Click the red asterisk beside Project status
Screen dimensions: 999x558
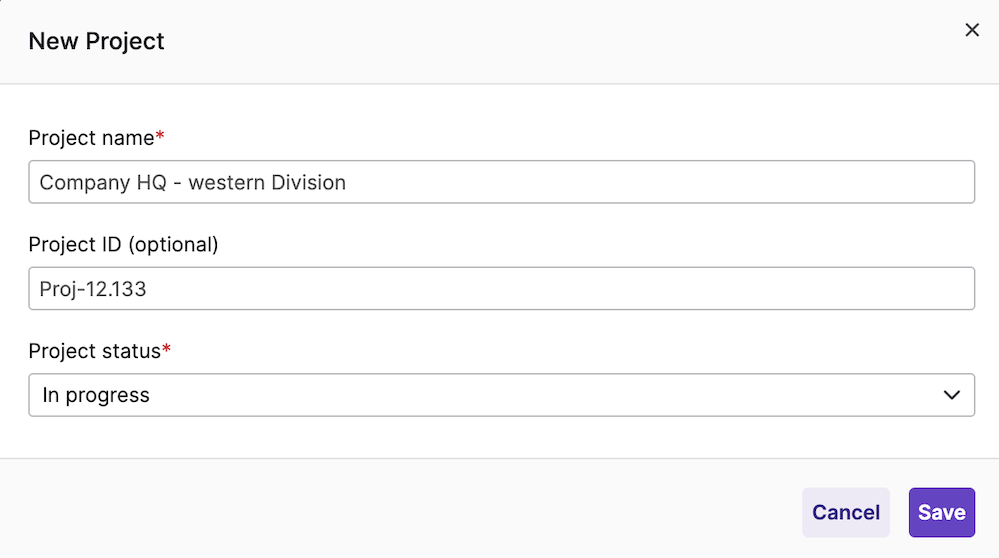(167, 349)
